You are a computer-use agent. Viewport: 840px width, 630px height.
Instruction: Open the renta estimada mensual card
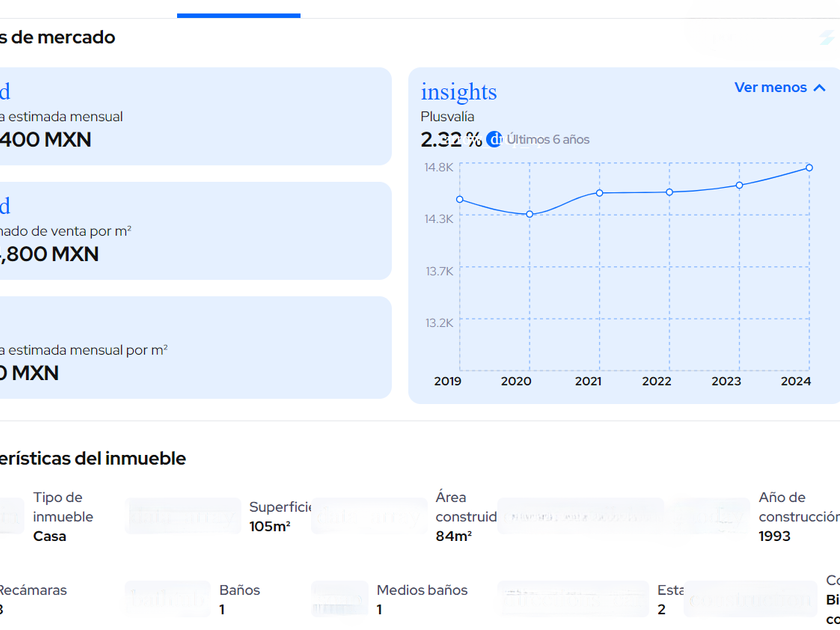click(190, 117)
